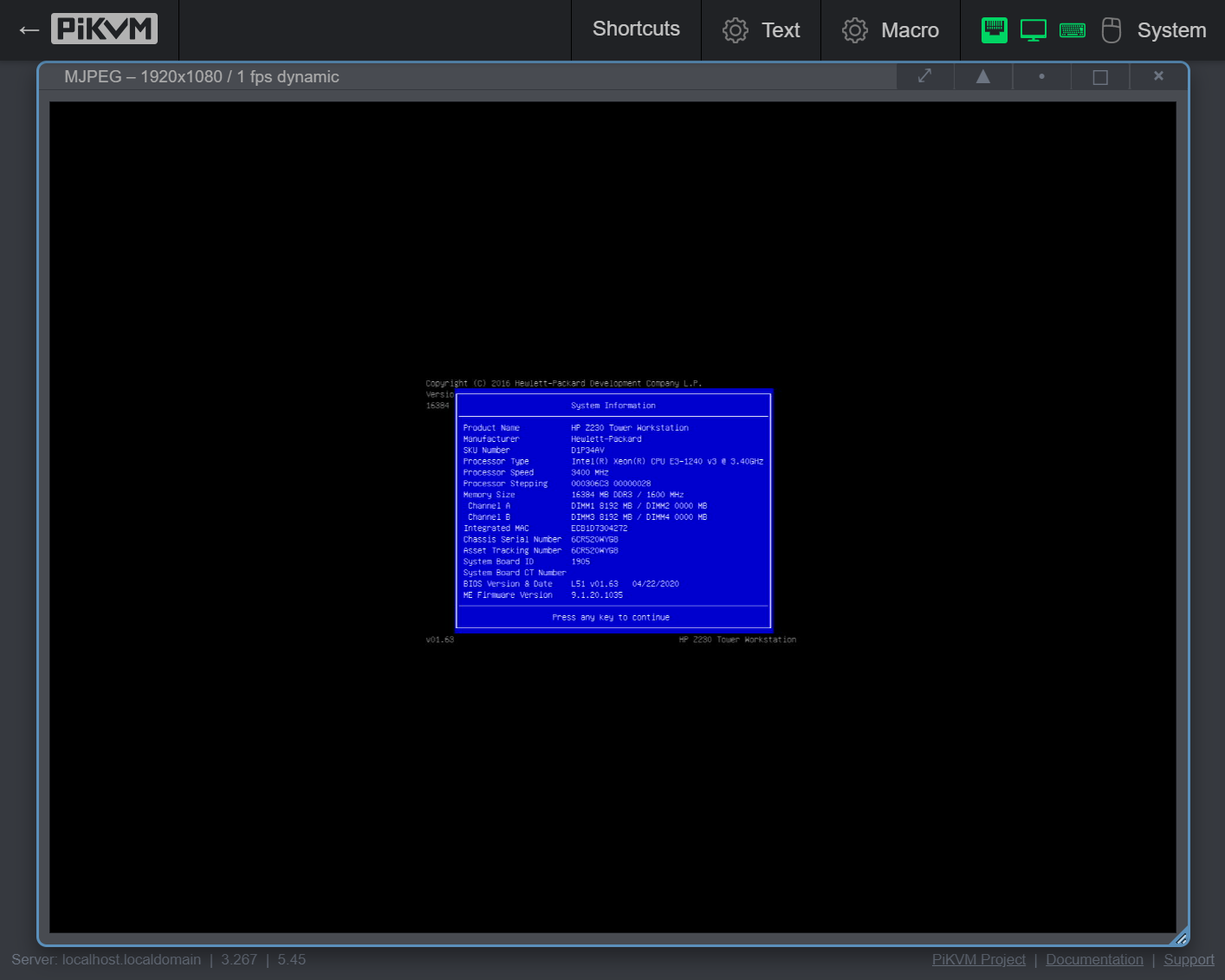This screenshot has height=980, width=1225.
Task: Open the PiKVM Project link
Action: click(978, 959)
